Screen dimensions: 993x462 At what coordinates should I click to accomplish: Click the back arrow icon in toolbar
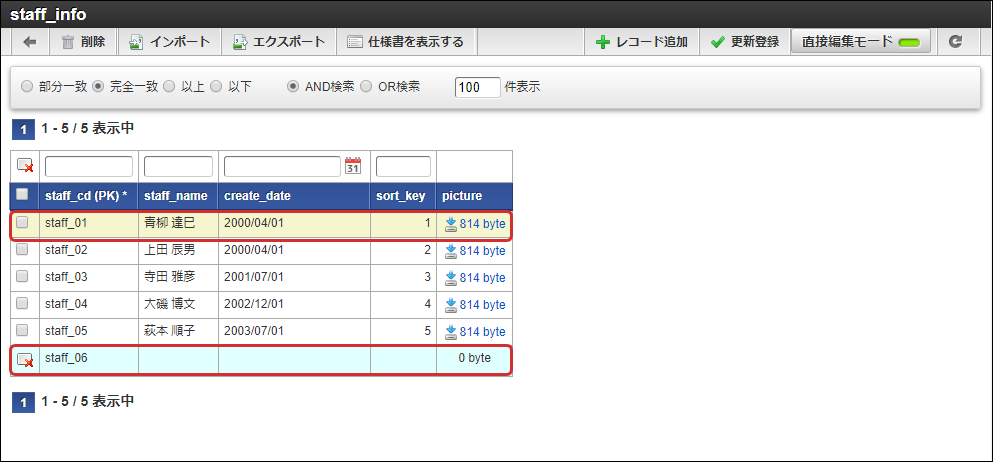[30, 42]
